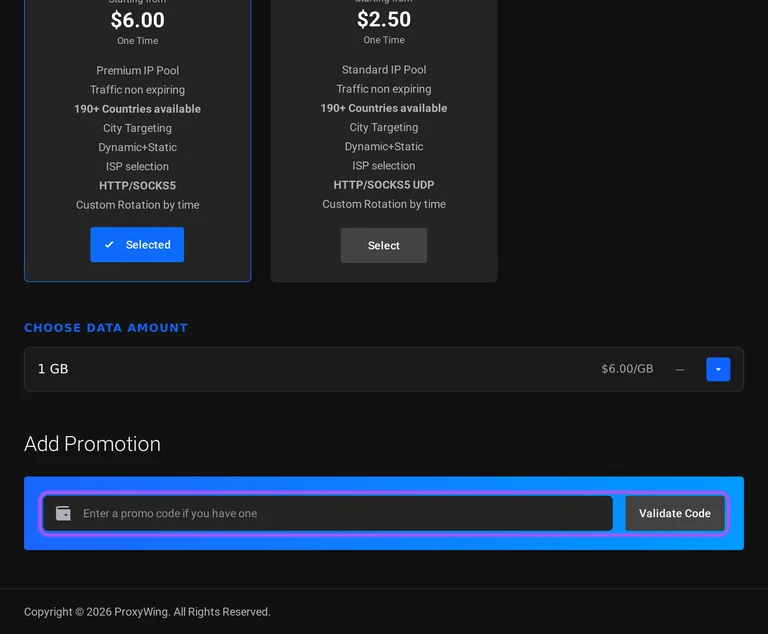Image resolution: width=768 pixels, height=634 pixels.
Task: Click the ProxyWing copyright text
Action: [x=147, y=612]
